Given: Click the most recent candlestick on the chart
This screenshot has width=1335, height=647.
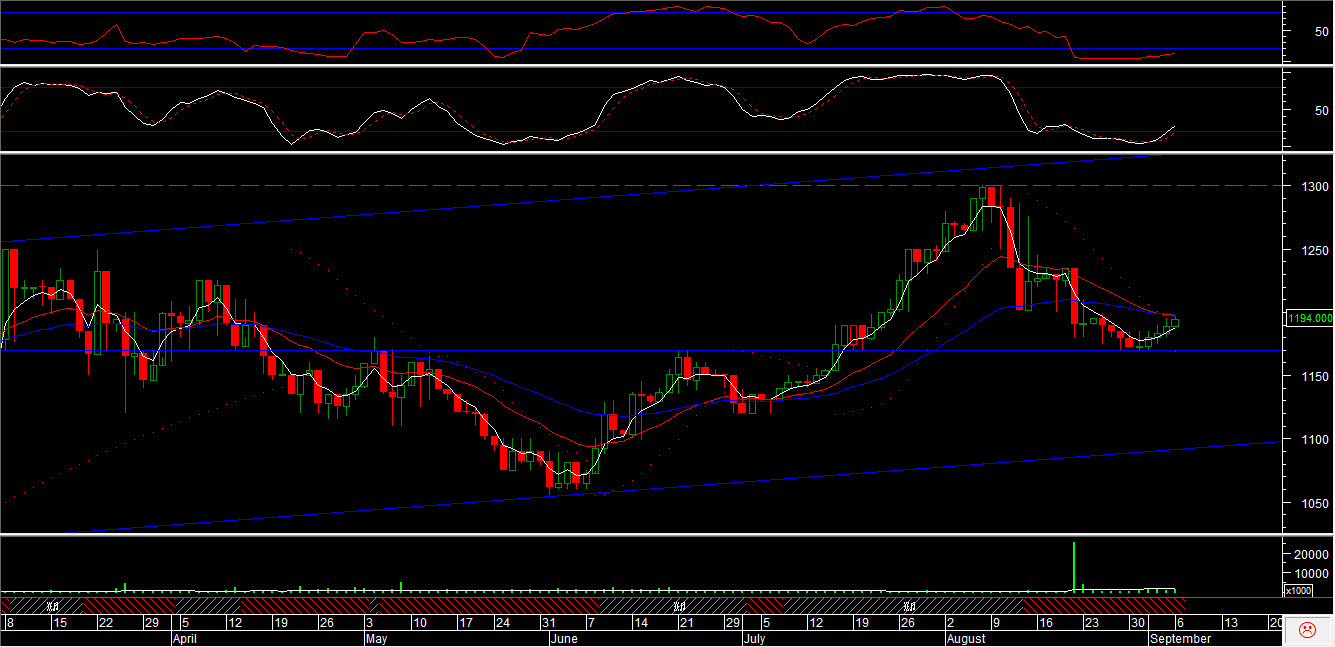Looking at the screenshot, I should coord(1174,322).
